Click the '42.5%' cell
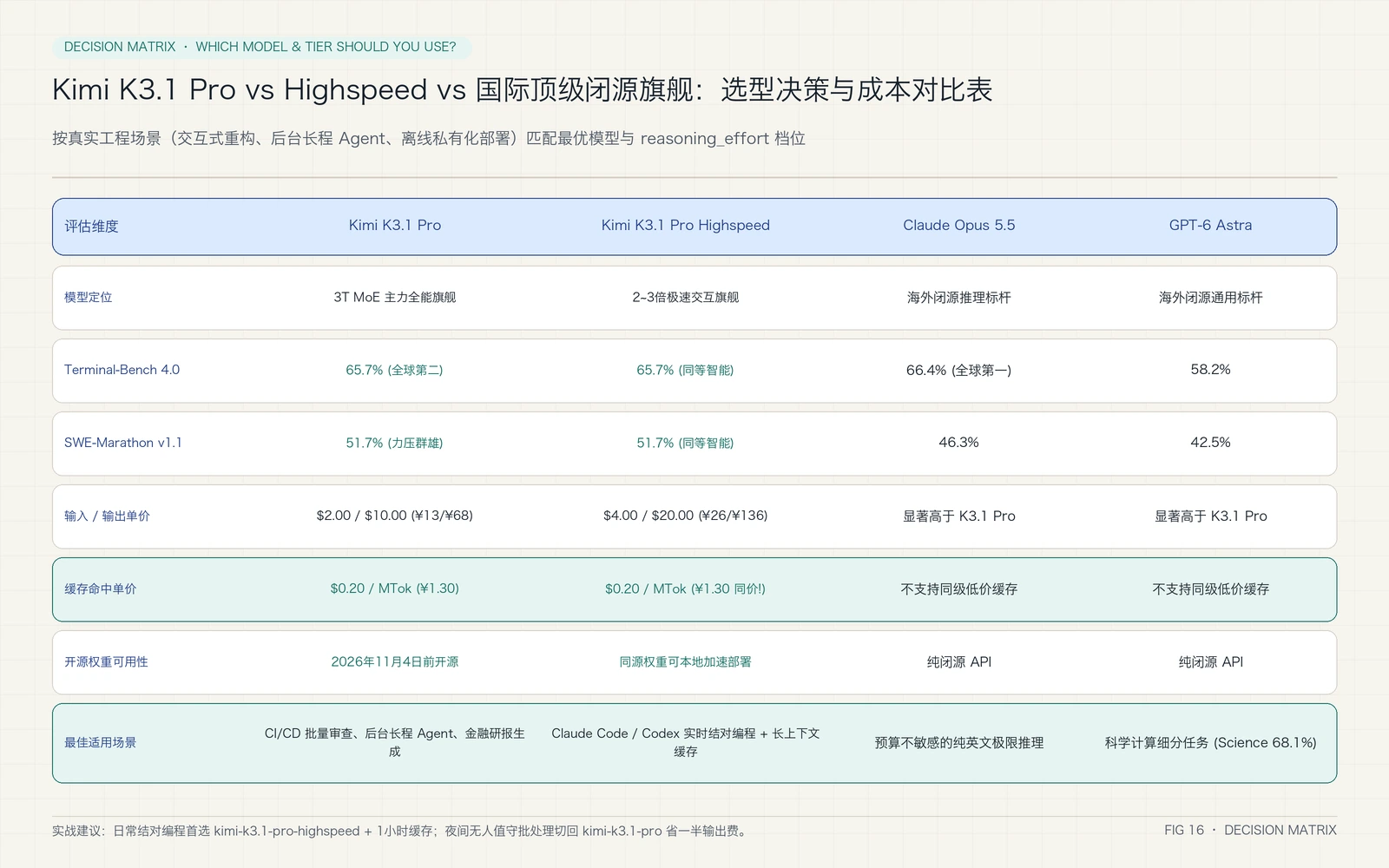Viewport: 1389px width, 868px height. coord(1211,443)
